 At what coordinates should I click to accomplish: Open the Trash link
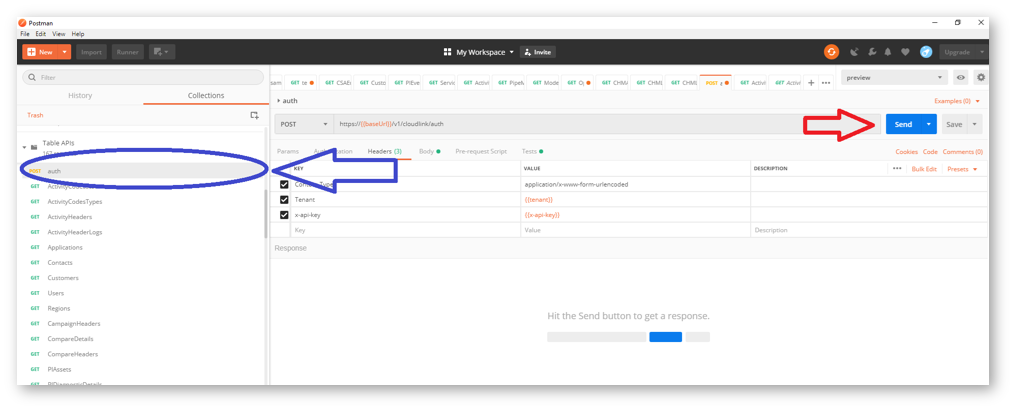point(35,115)
